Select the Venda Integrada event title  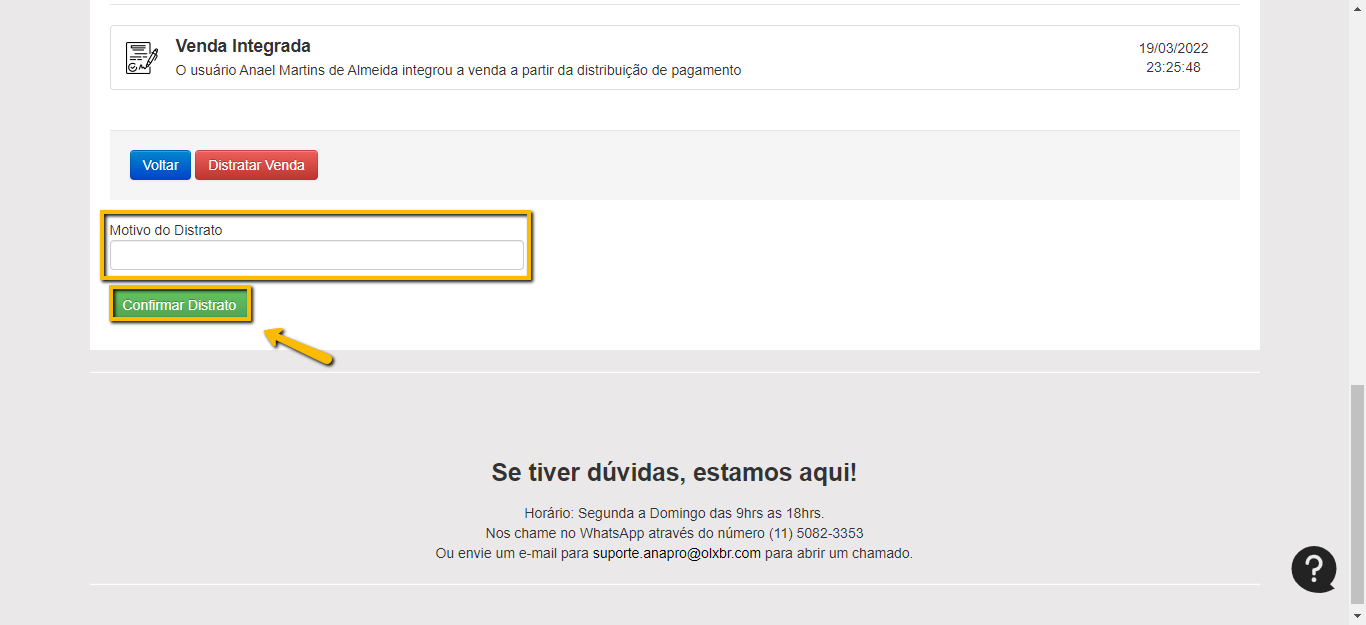click(243, 46)
